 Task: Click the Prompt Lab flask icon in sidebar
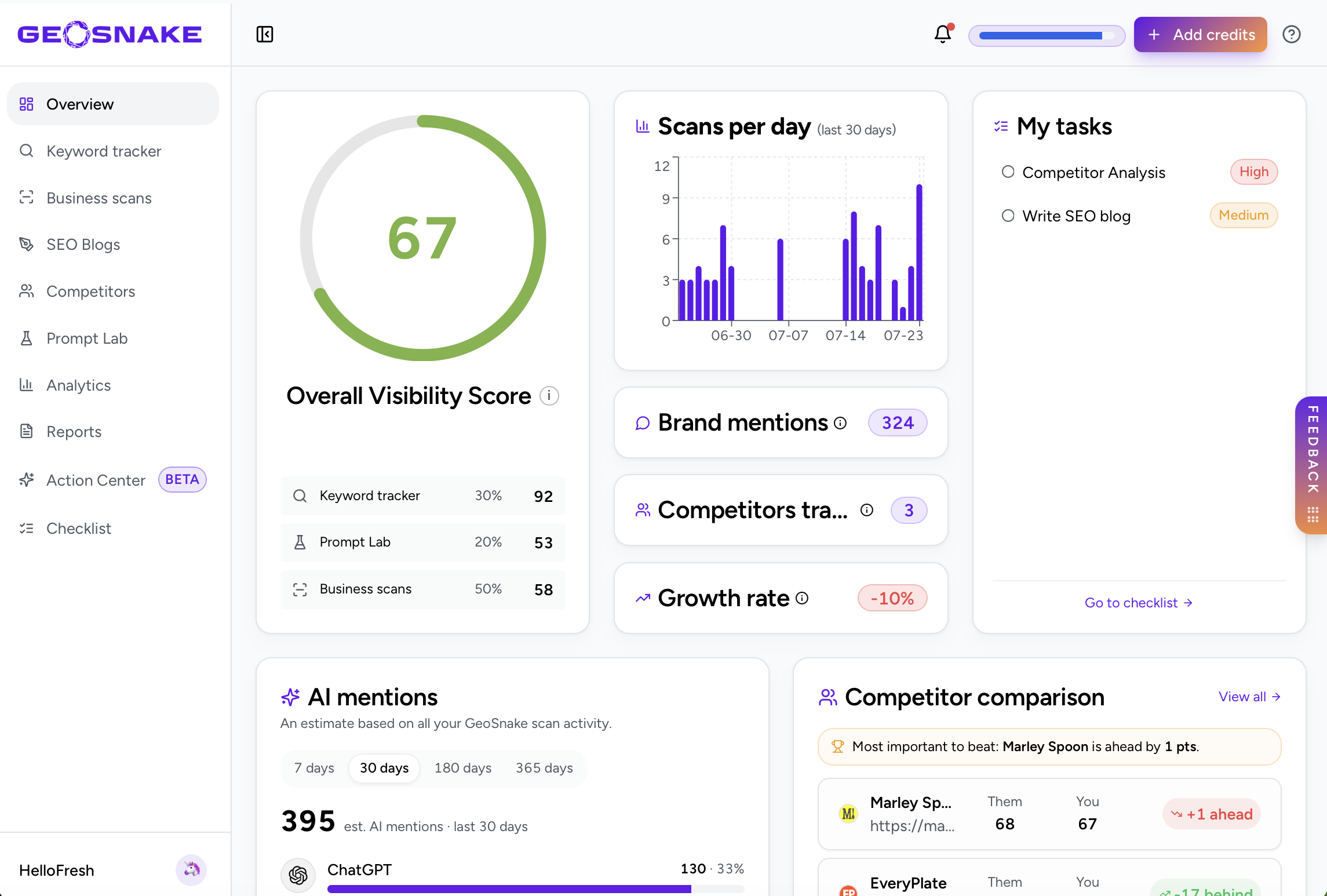tap(27, 338)
